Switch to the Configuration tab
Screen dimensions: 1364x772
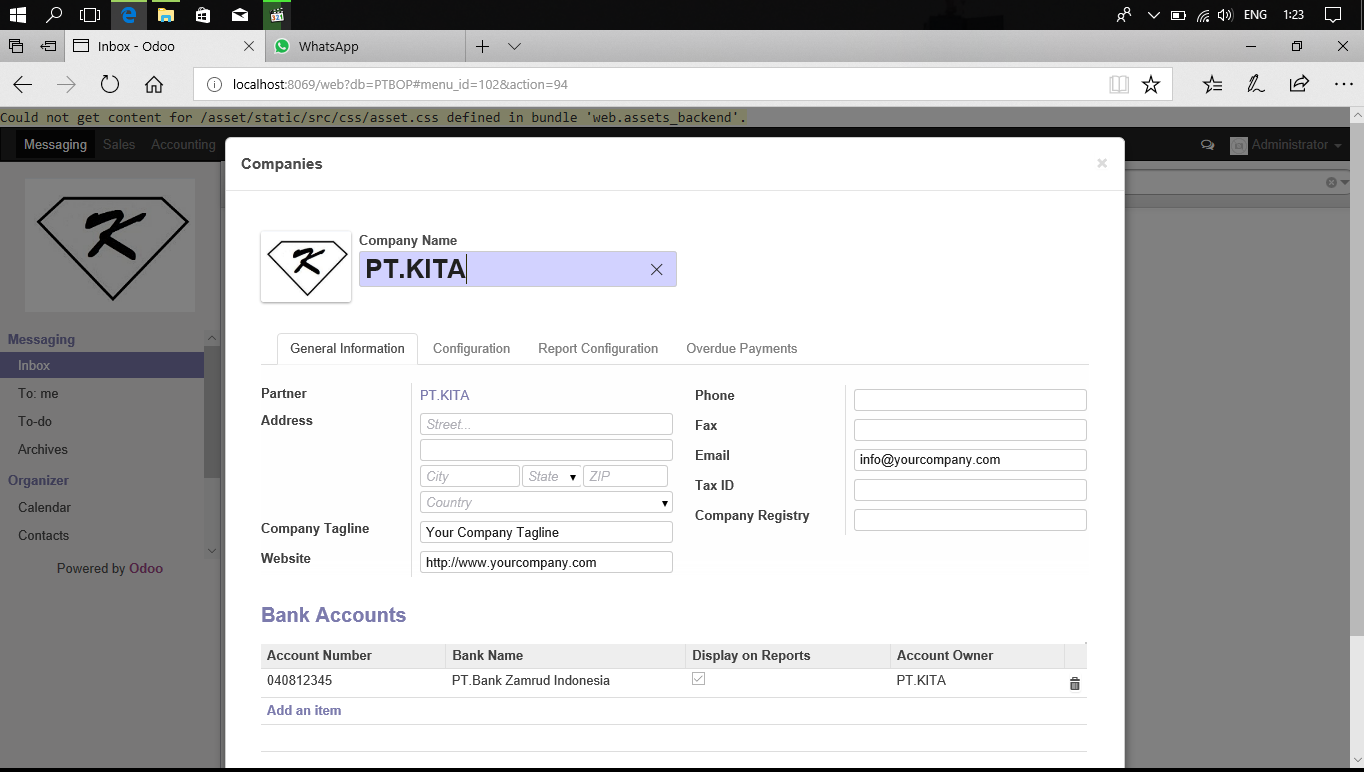(x=471, y=348)
